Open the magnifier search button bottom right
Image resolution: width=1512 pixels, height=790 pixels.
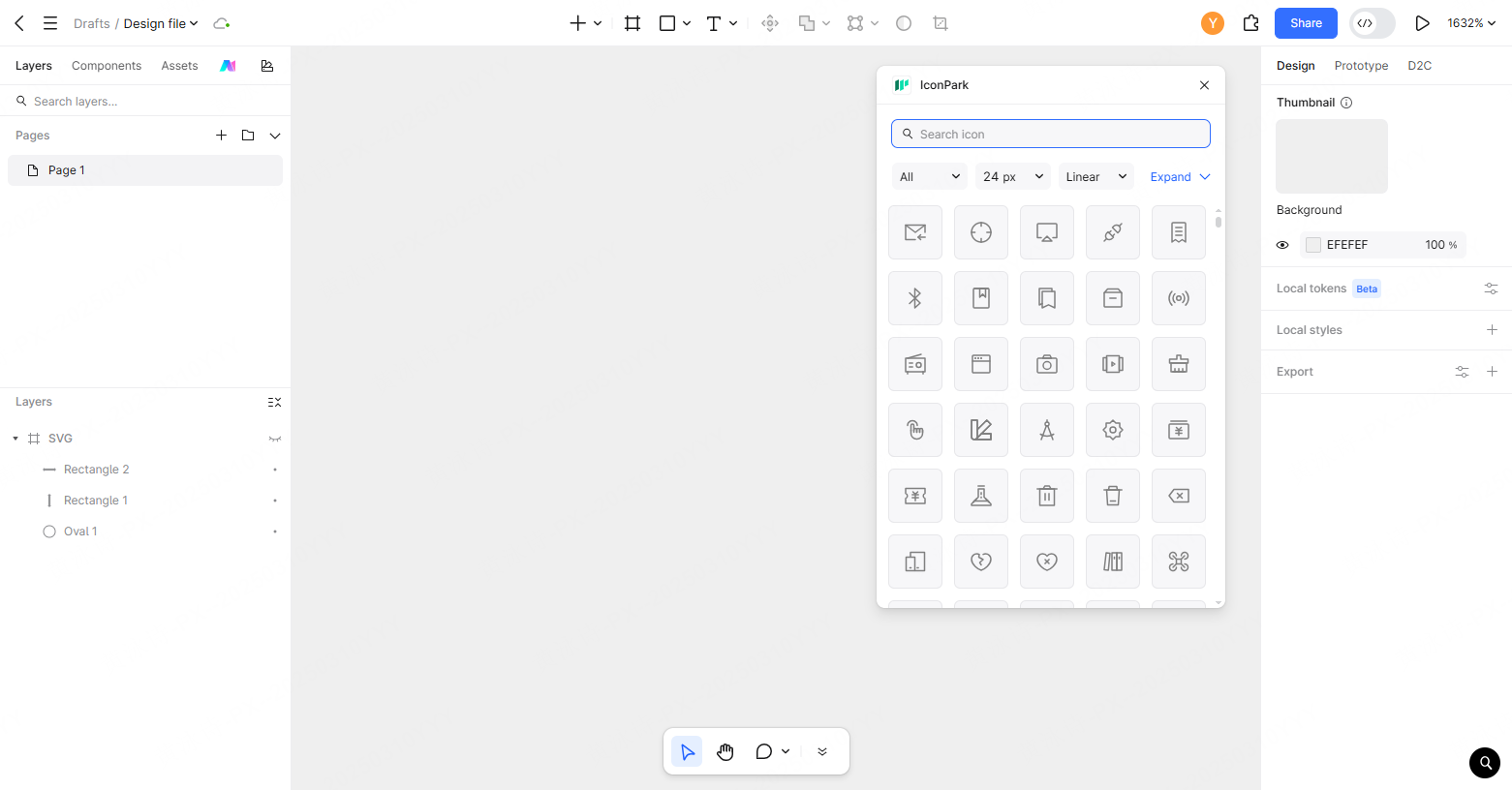tap(1485, 763)
